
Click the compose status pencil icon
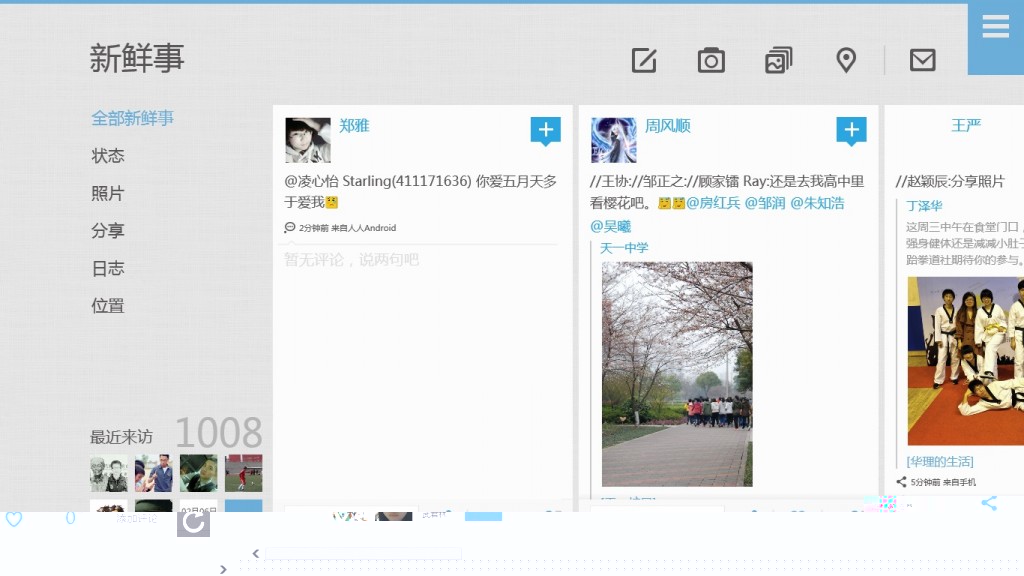[644, 60]
